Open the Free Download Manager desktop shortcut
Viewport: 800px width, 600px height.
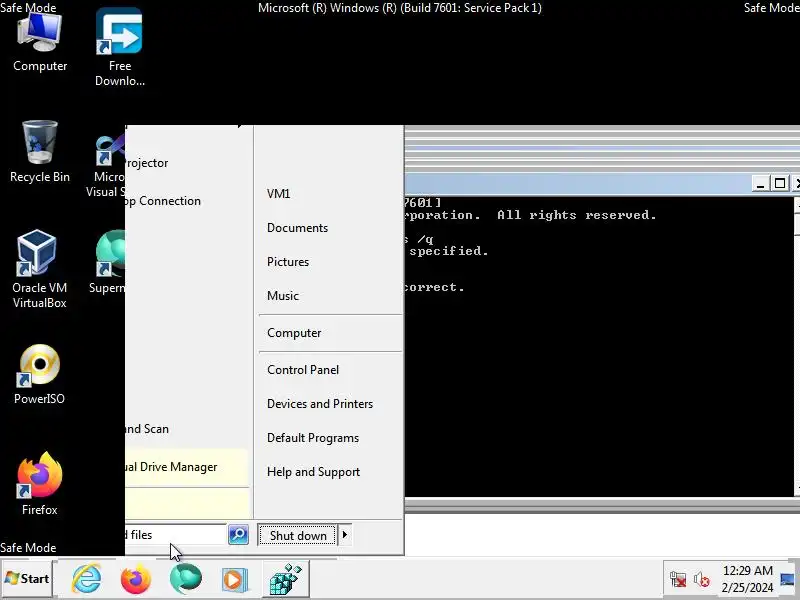(119, 47)
